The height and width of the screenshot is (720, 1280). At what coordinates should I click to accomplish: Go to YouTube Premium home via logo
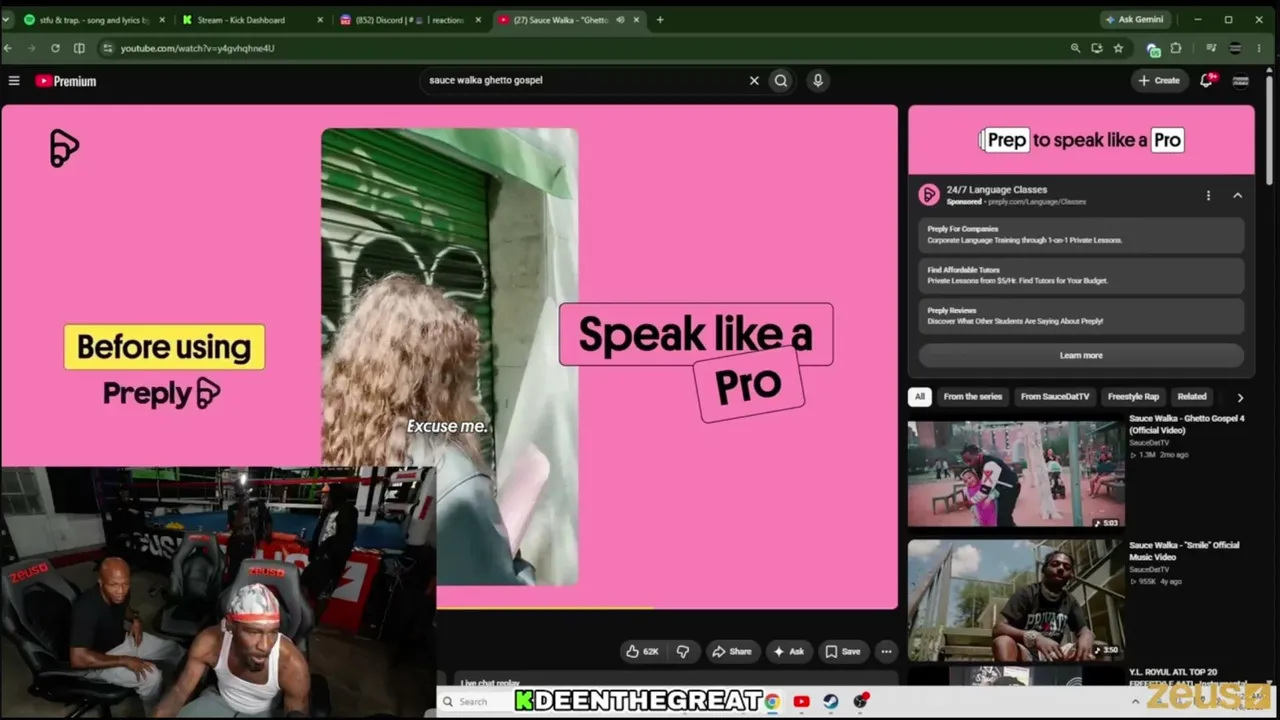[x=66, y=81]
